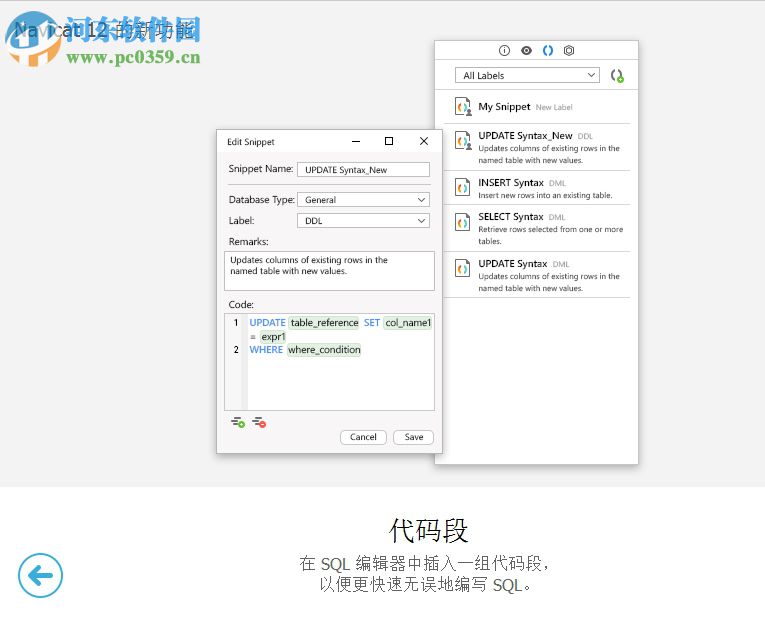Click the DML tag next to INSERT Syntax
This screenshot has height=628, width=765.
tap(557, 183)
